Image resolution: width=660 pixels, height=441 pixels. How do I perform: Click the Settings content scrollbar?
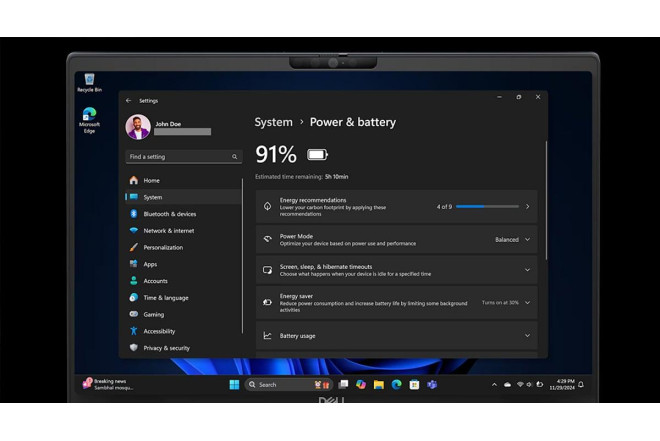[546, 200]
